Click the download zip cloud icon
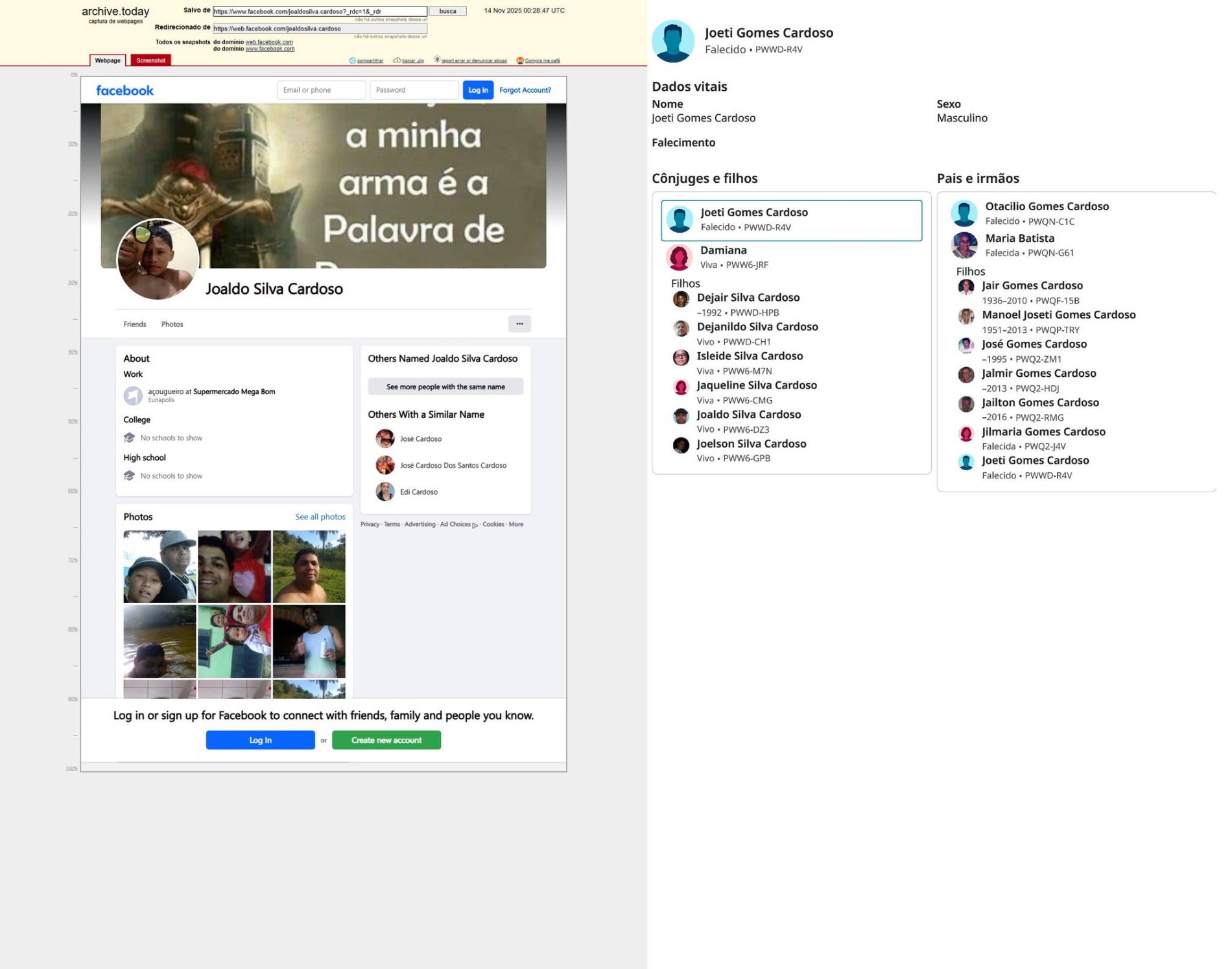 (x=397, y=60)
